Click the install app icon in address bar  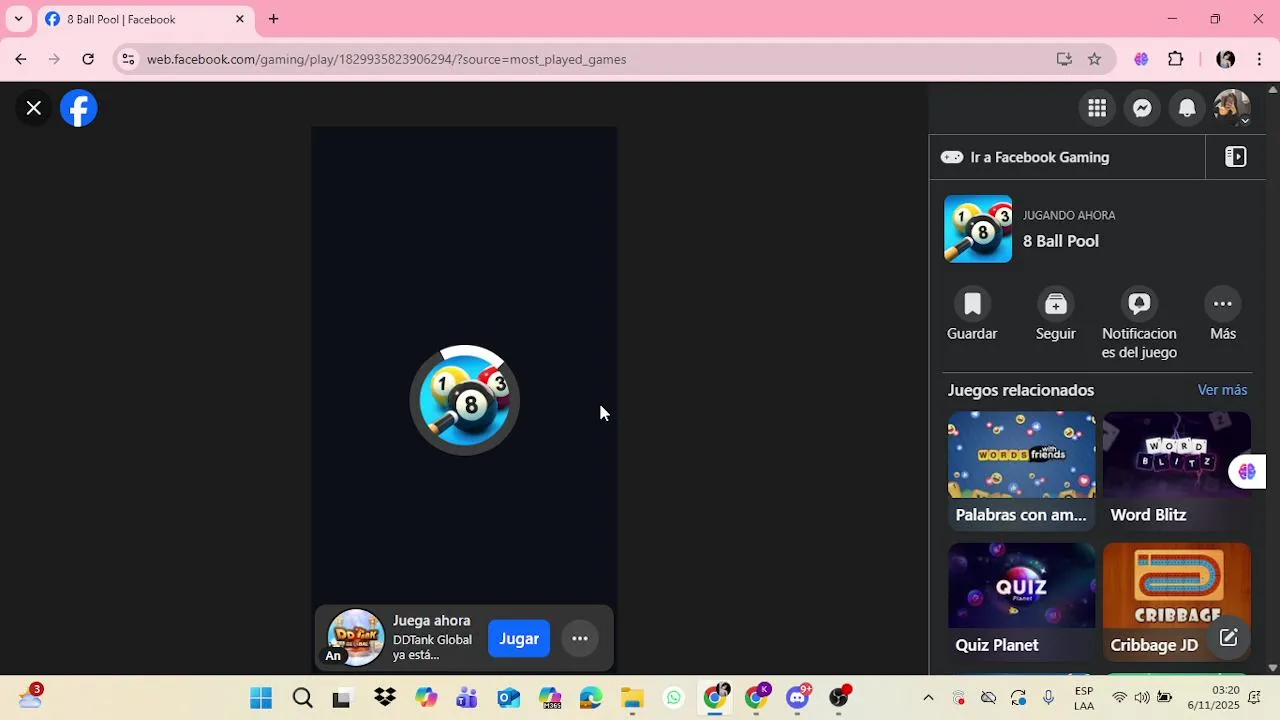[x=1064, y=59]
